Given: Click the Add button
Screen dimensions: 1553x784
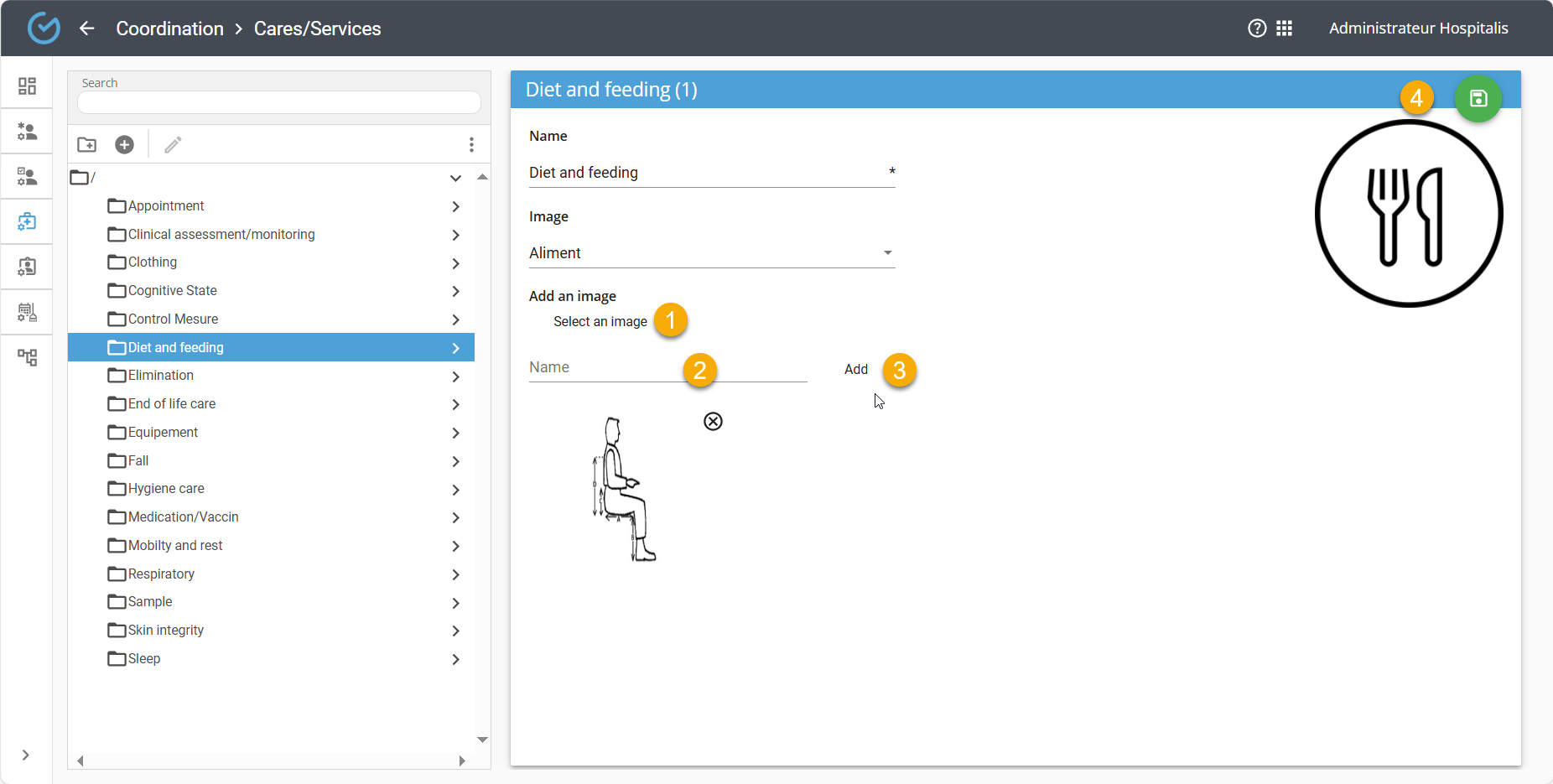Looking at the screenshot, I should click(x=855, y=370).
